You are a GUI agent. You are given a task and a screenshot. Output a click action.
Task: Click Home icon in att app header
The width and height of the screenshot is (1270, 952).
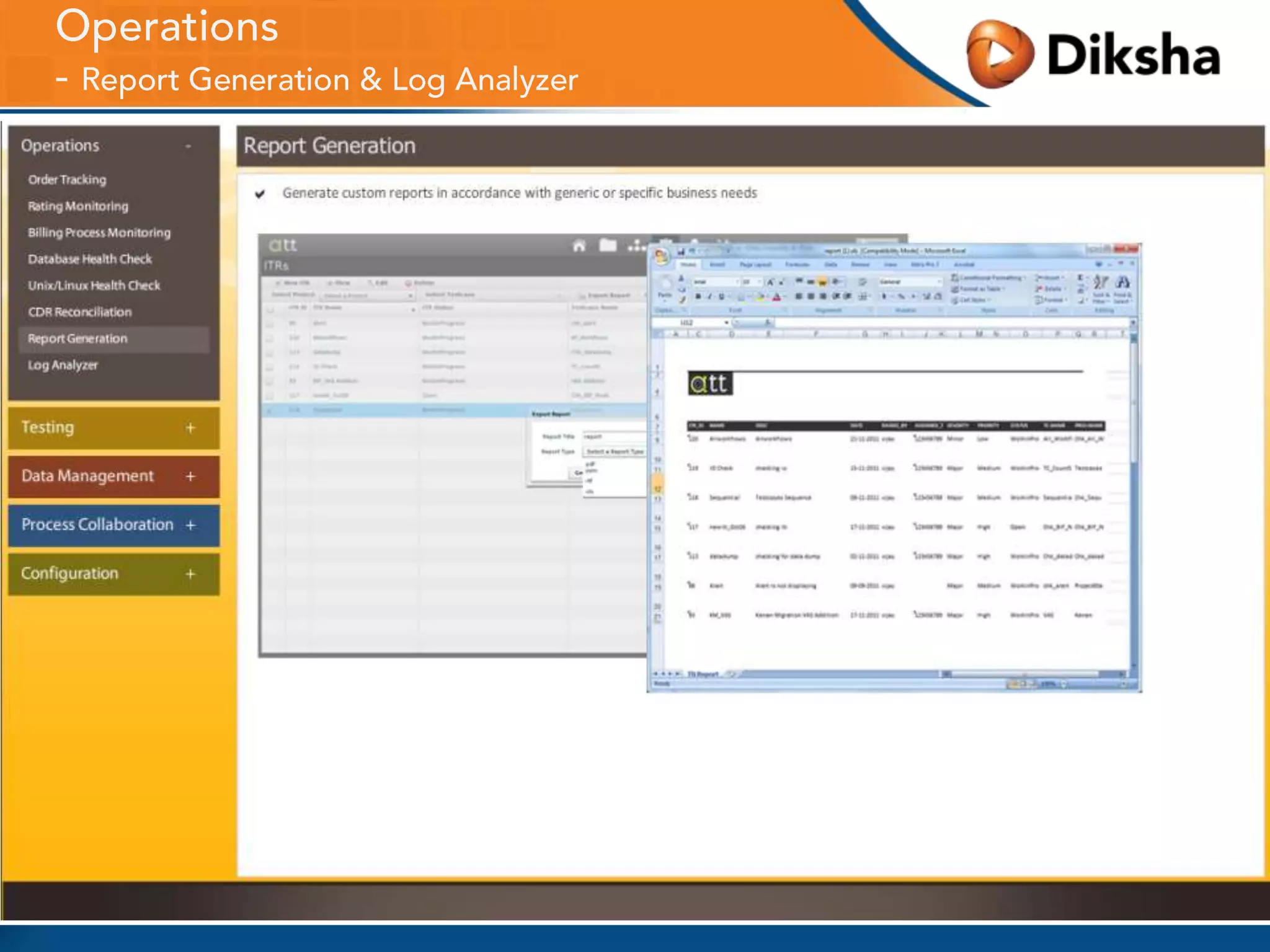tap(579, 245)
